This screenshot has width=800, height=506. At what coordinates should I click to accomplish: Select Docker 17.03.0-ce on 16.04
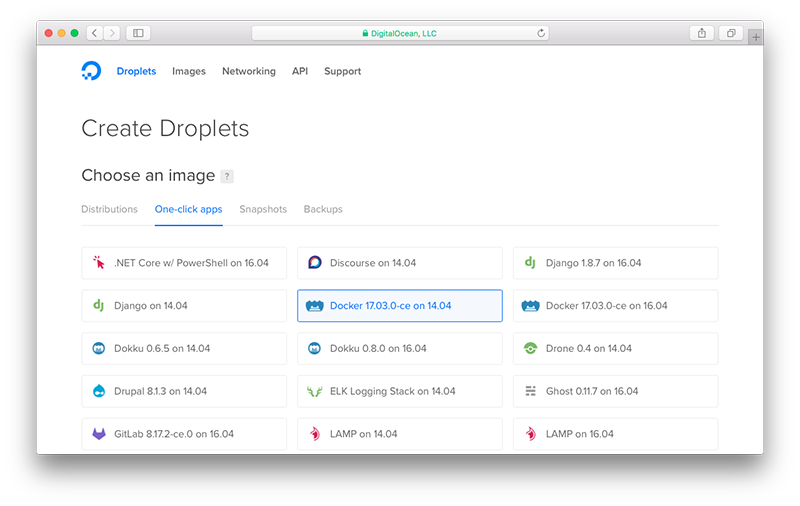coord(616,306)
